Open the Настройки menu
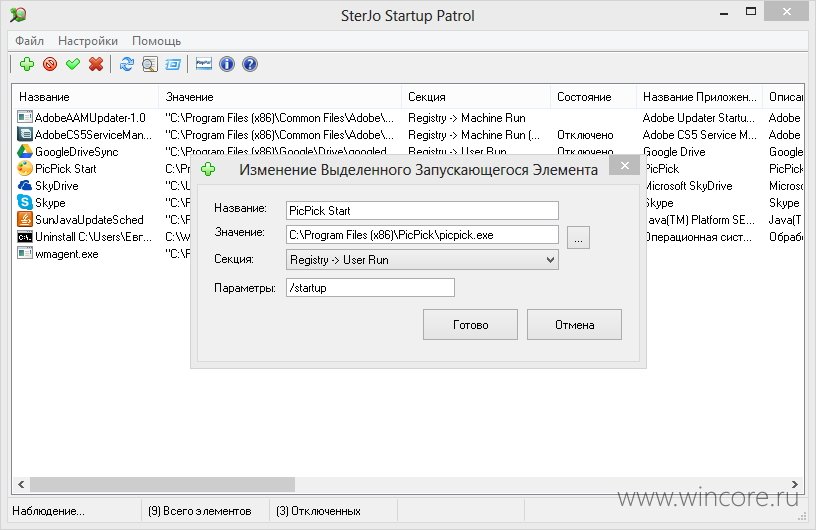 88,41
